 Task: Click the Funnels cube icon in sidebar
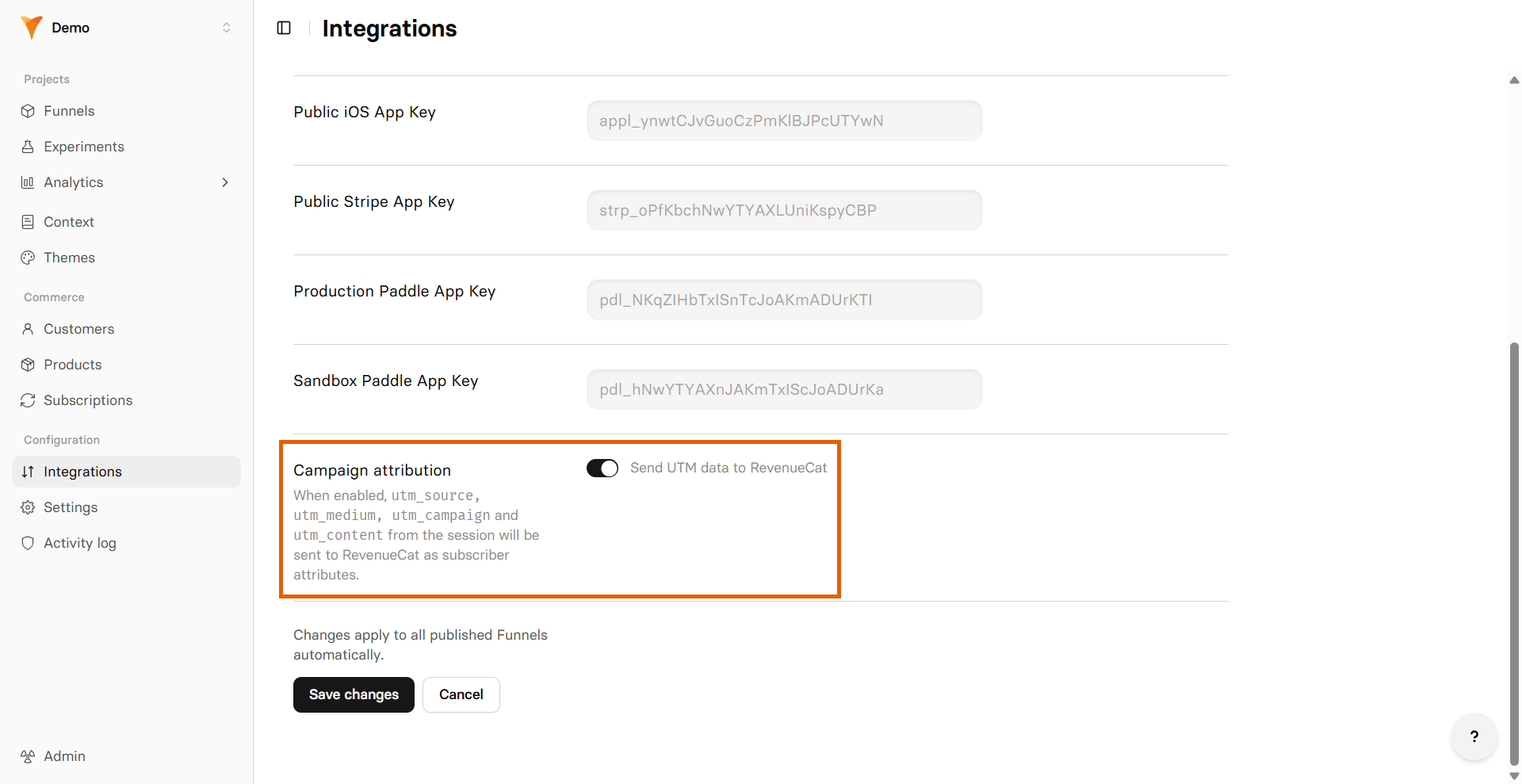pyautogui.click(x=28, y=111)
